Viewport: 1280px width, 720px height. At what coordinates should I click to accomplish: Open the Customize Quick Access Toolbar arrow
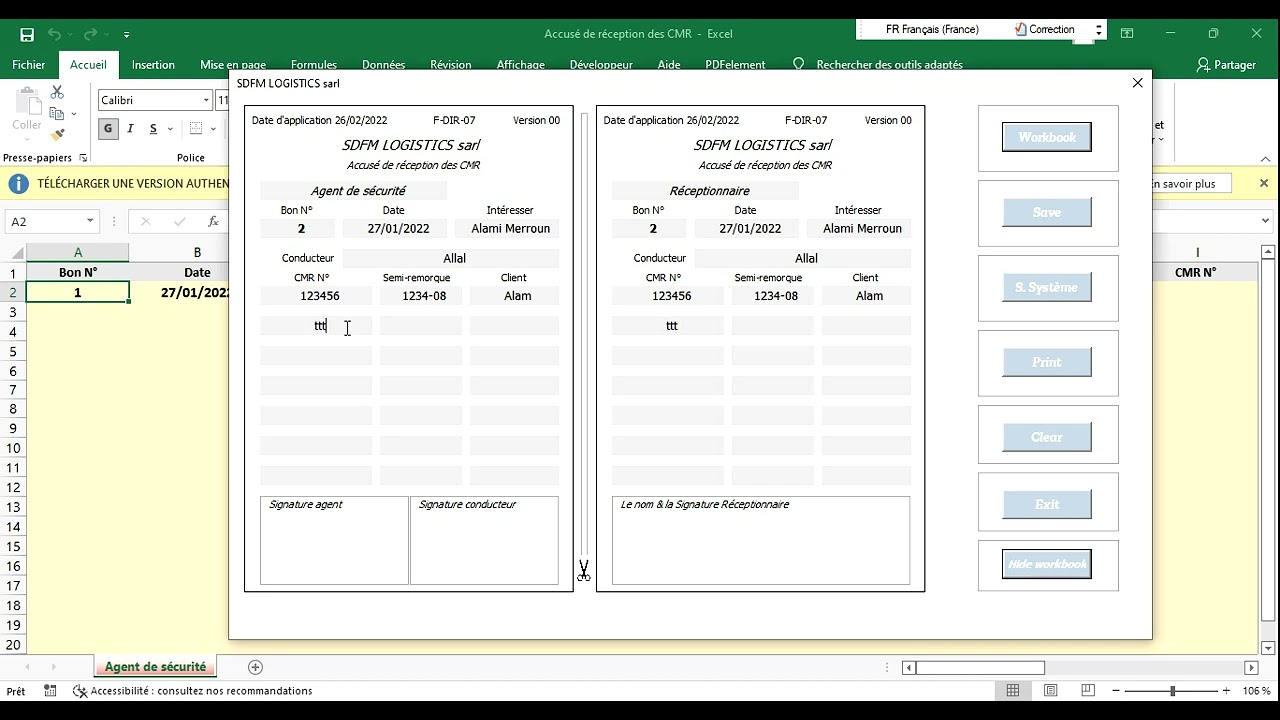[127, 35]
